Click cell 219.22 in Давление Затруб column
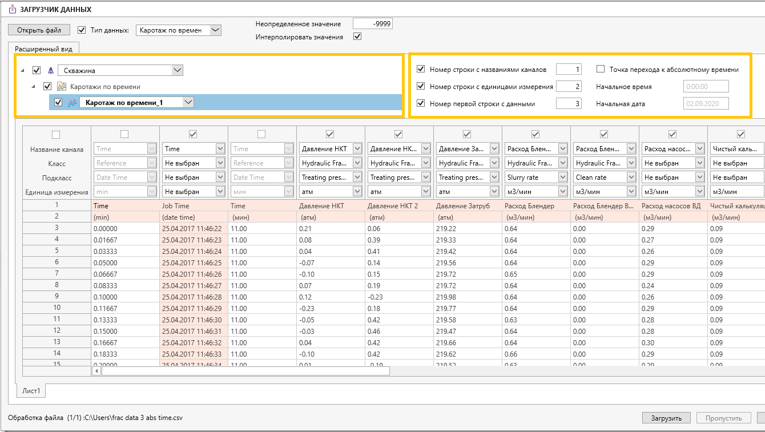The width and height of the screenshot is (765, 432). click(x=467, y=228)
